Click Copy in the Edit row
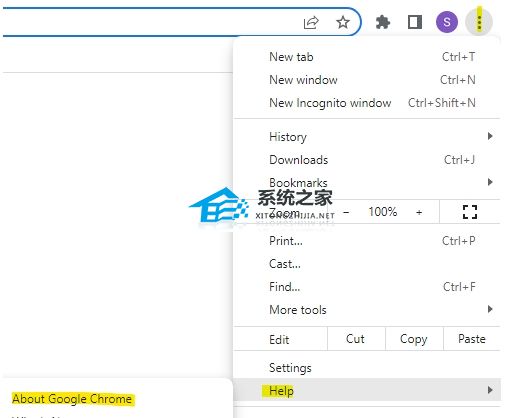Screen dimensions: 530x418 point(414,339)
